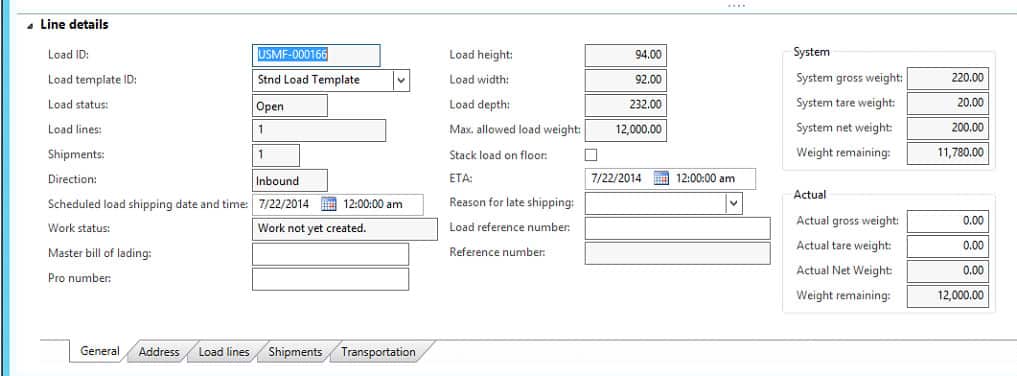Click the splitter dots above Line details
The image size is (1017, 376).
[736, 6]
